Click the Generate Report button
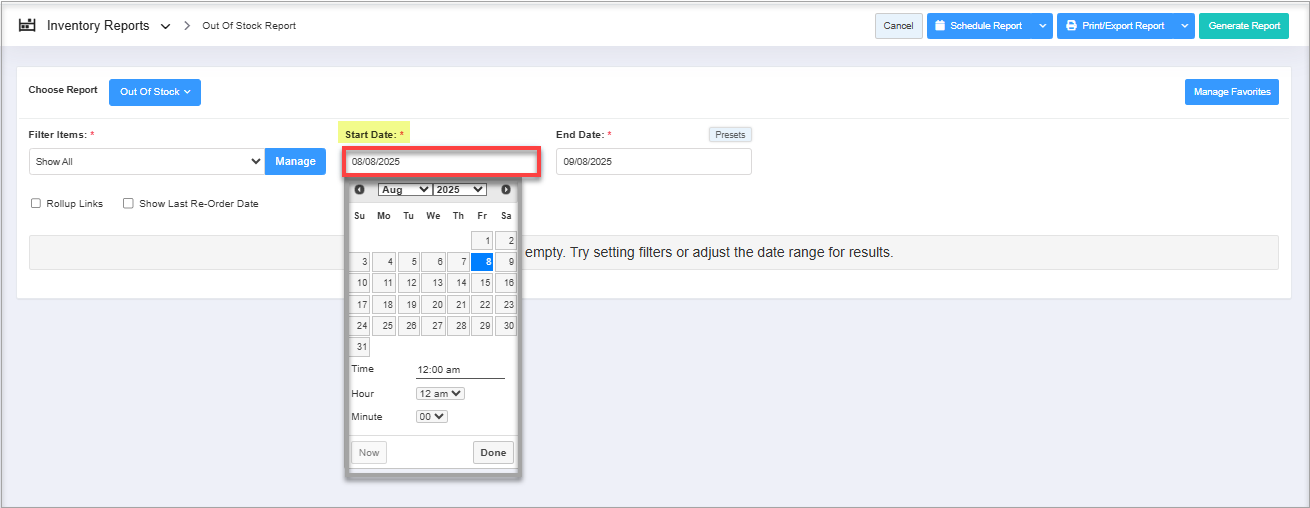The width and height of the screenshot is (1310, 508). click(1243, 26)
